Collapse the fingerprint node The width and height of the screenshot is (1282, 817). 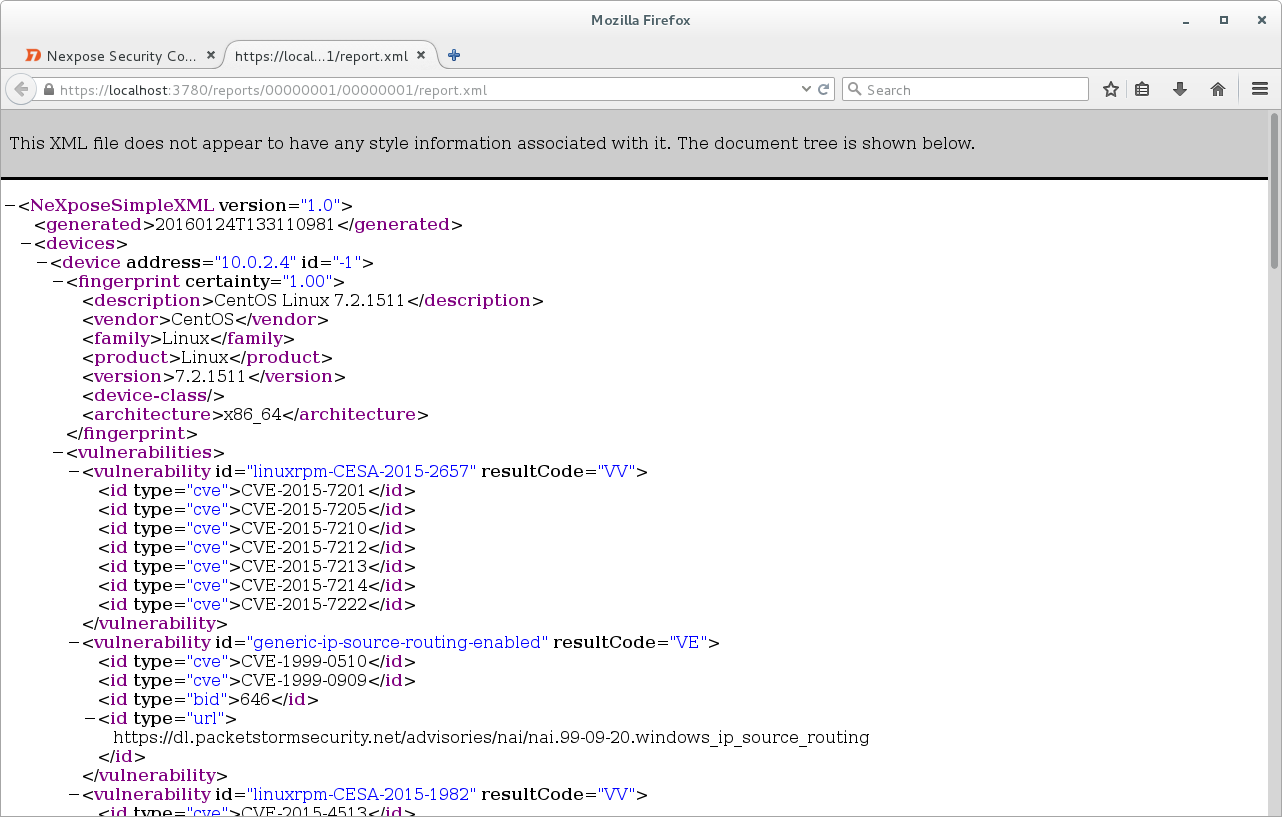pyautogui.click(x=58, y=282)
